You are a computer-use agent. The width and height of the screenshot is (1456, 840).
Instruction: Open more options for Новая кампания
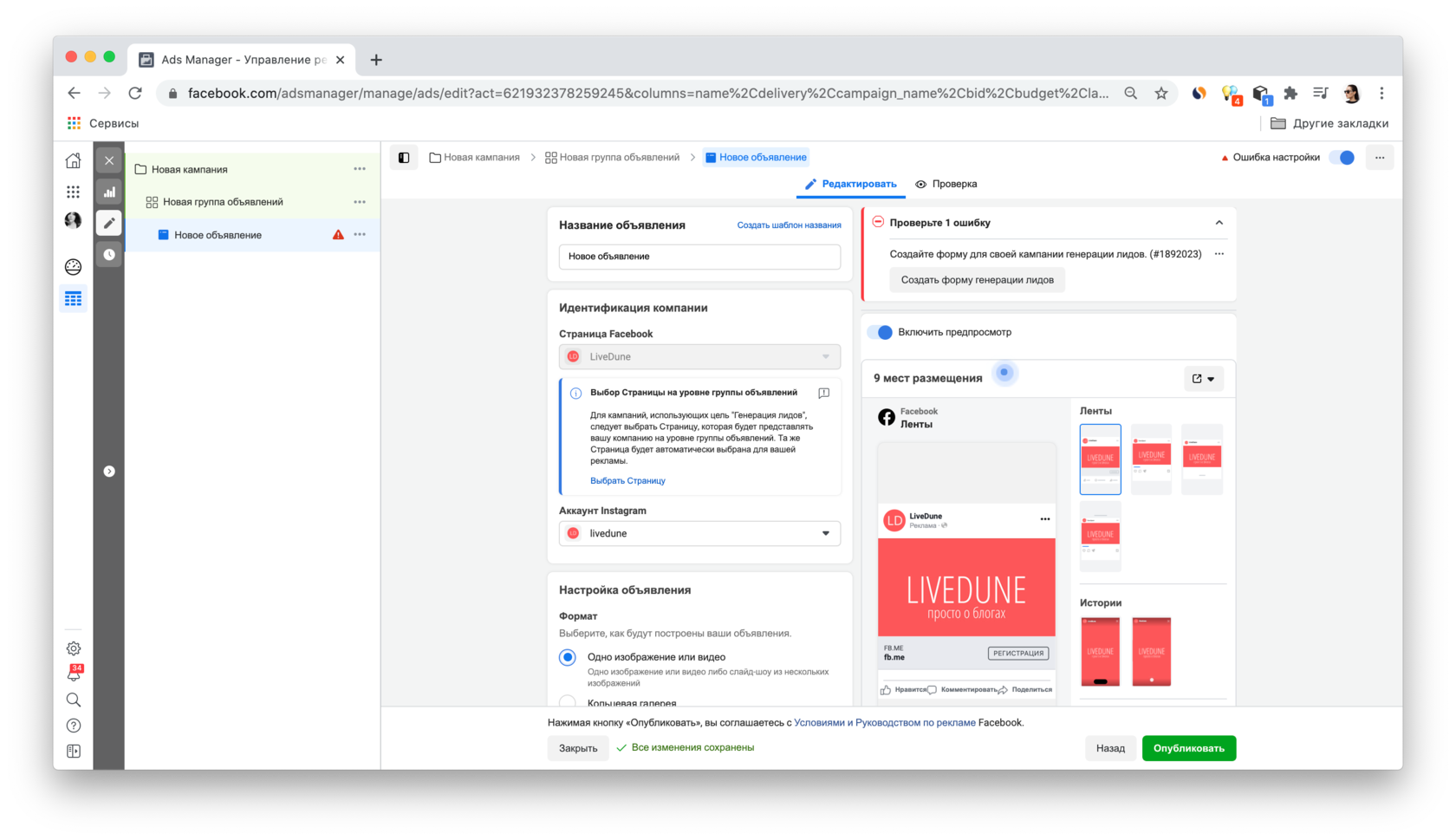[x=360, y=169]
